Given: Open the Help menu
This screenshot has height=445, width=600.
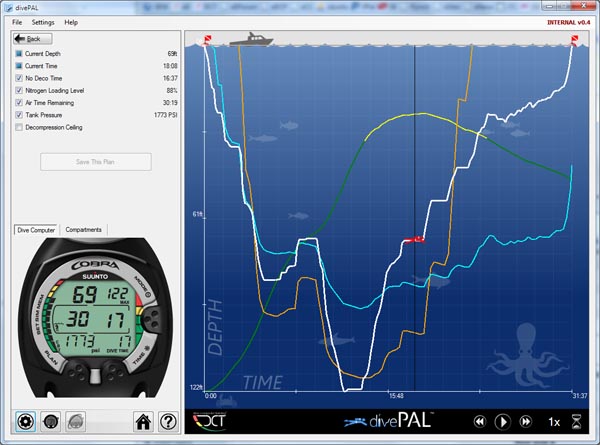Looking at the screenshot, I should [x=71, y=22].
